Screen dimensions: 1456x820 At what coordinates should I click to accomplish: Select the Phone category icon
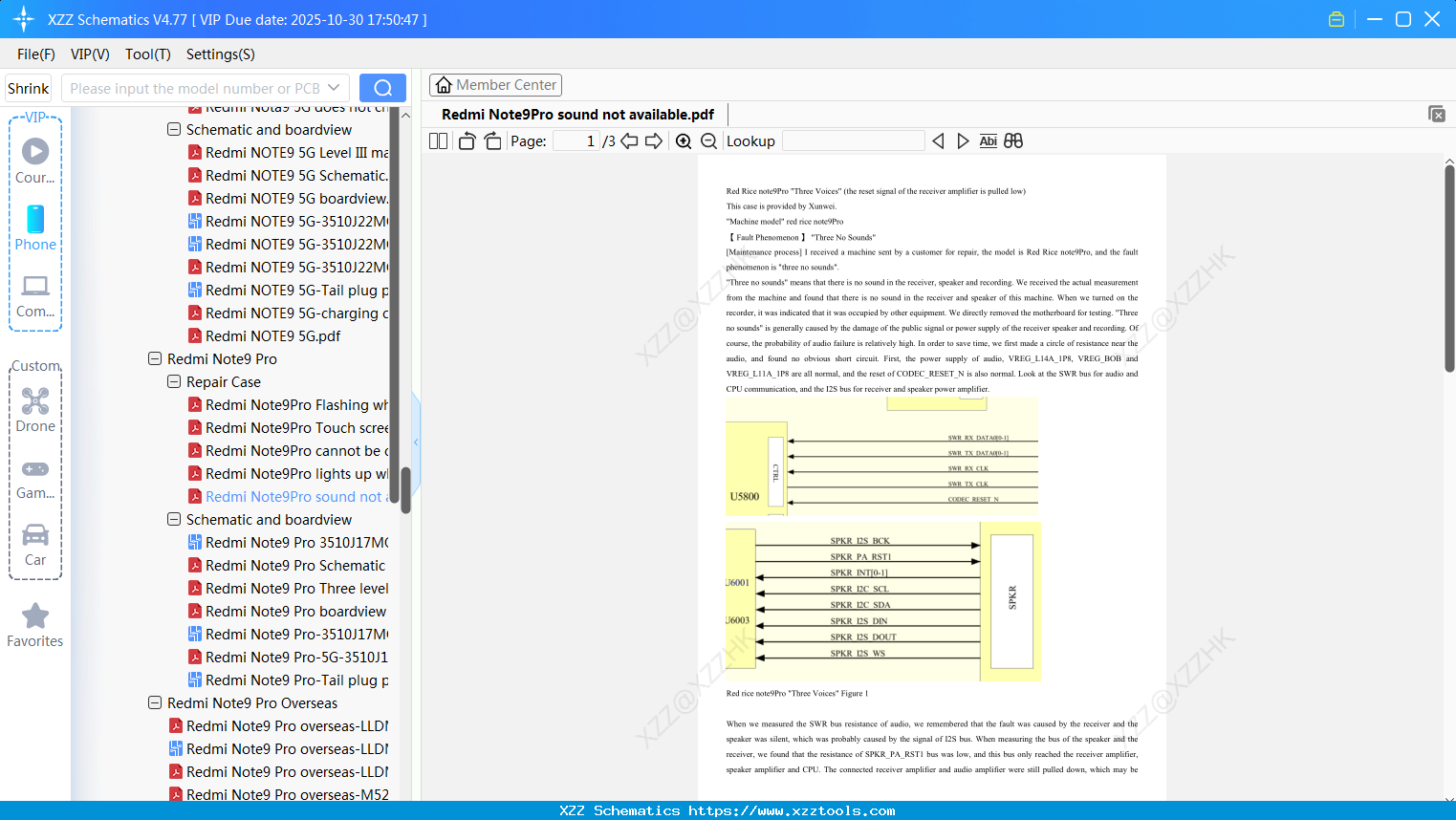click(35, 227)
